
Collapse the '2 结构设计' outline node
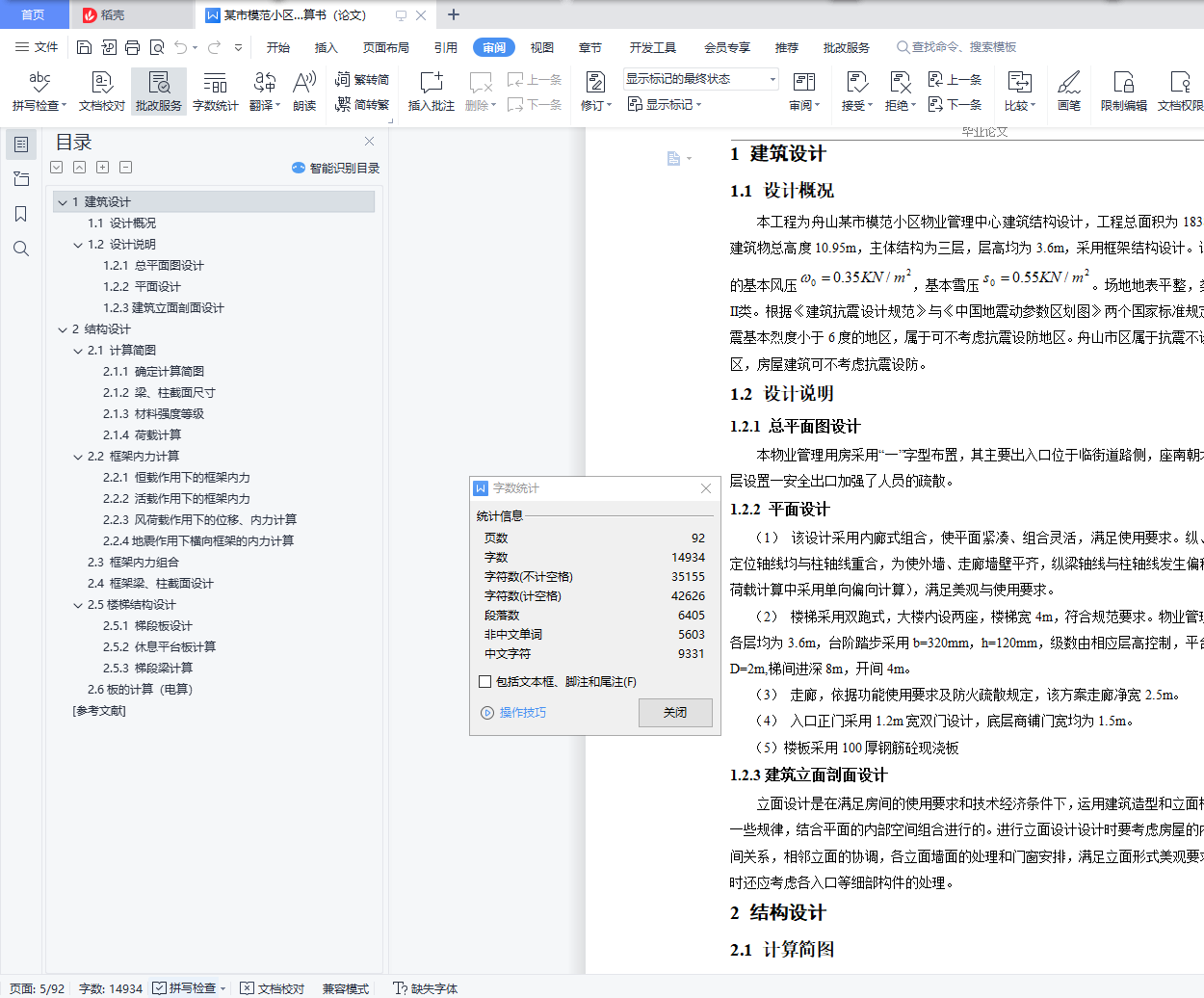click(x=63, y=329)
